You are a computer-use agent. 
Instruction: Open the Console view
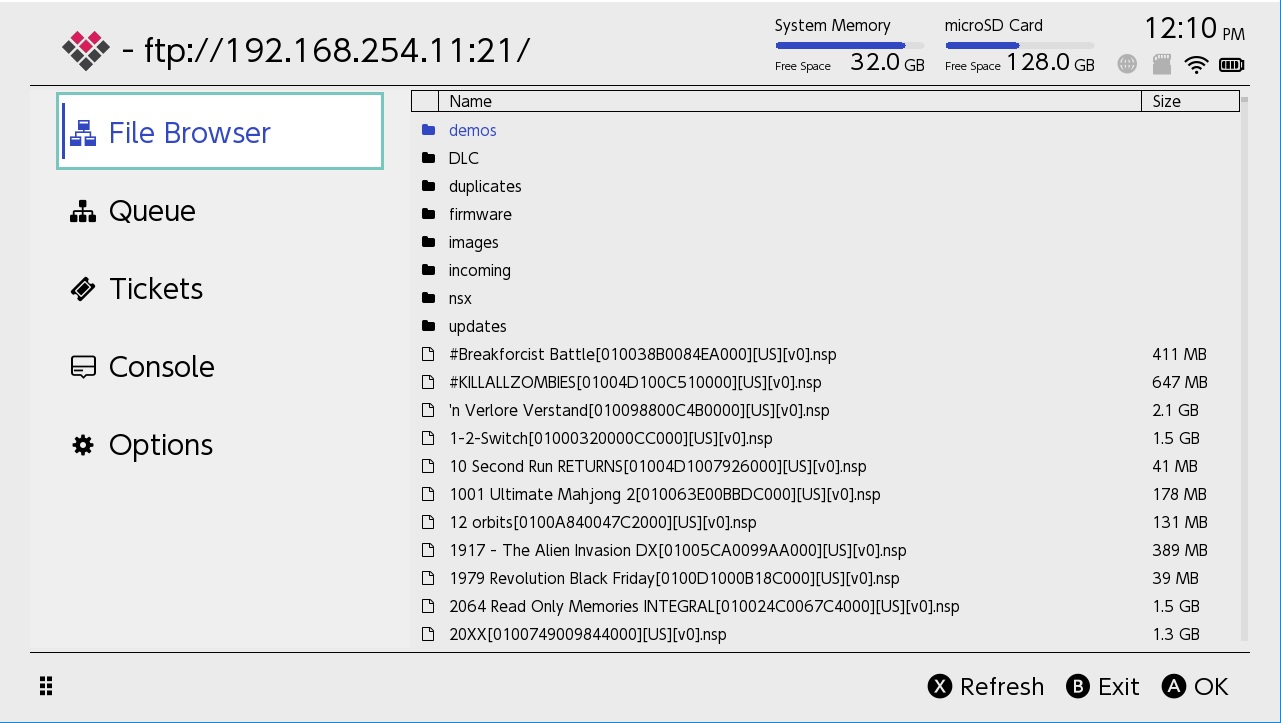pos(161,367)
